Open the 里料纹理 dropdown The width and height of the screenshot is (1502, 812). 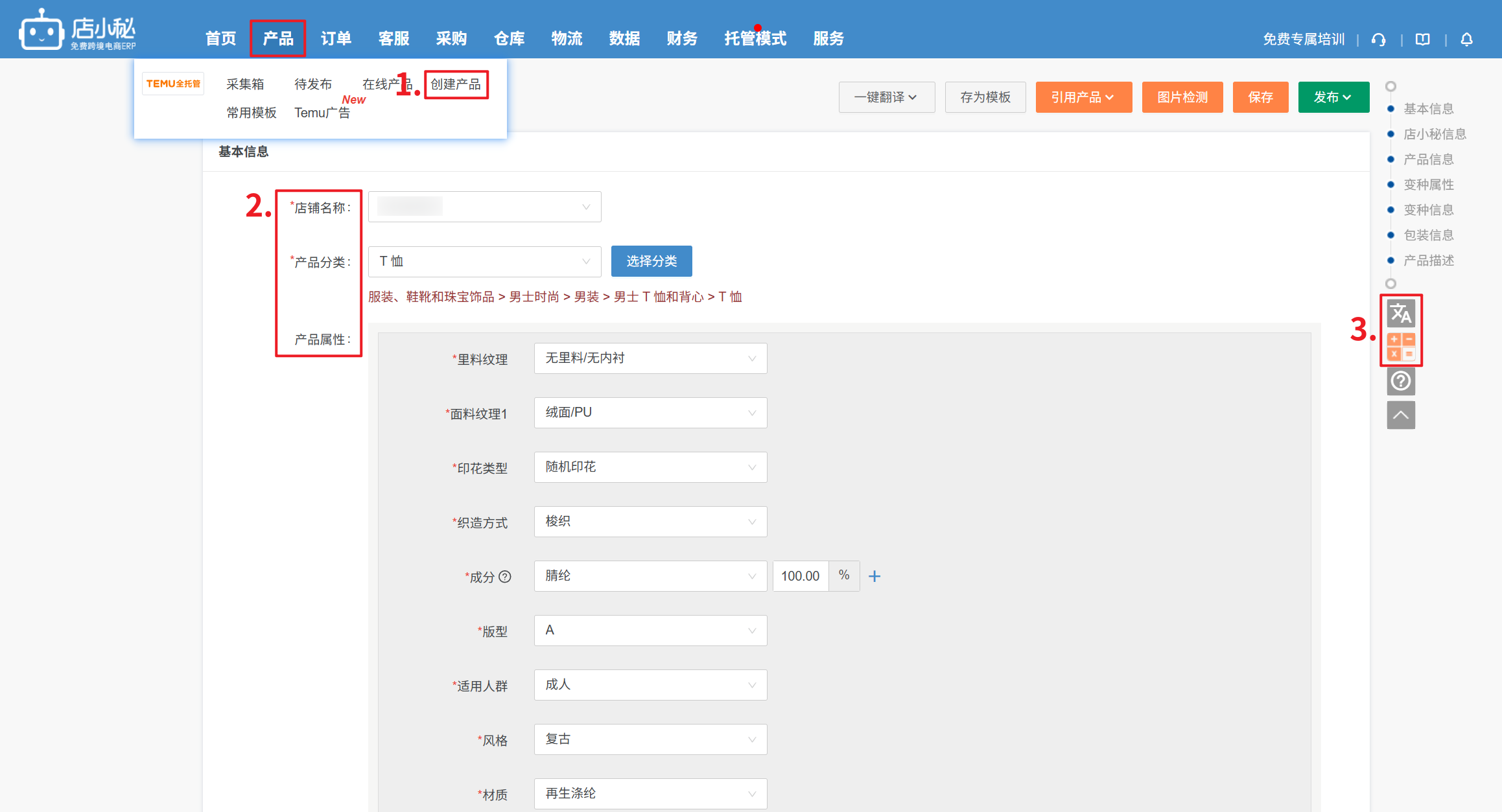650,358
